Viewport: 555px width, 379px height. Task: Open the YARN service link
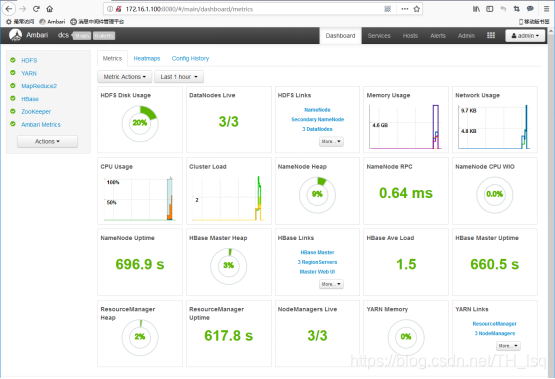(29, 73)
